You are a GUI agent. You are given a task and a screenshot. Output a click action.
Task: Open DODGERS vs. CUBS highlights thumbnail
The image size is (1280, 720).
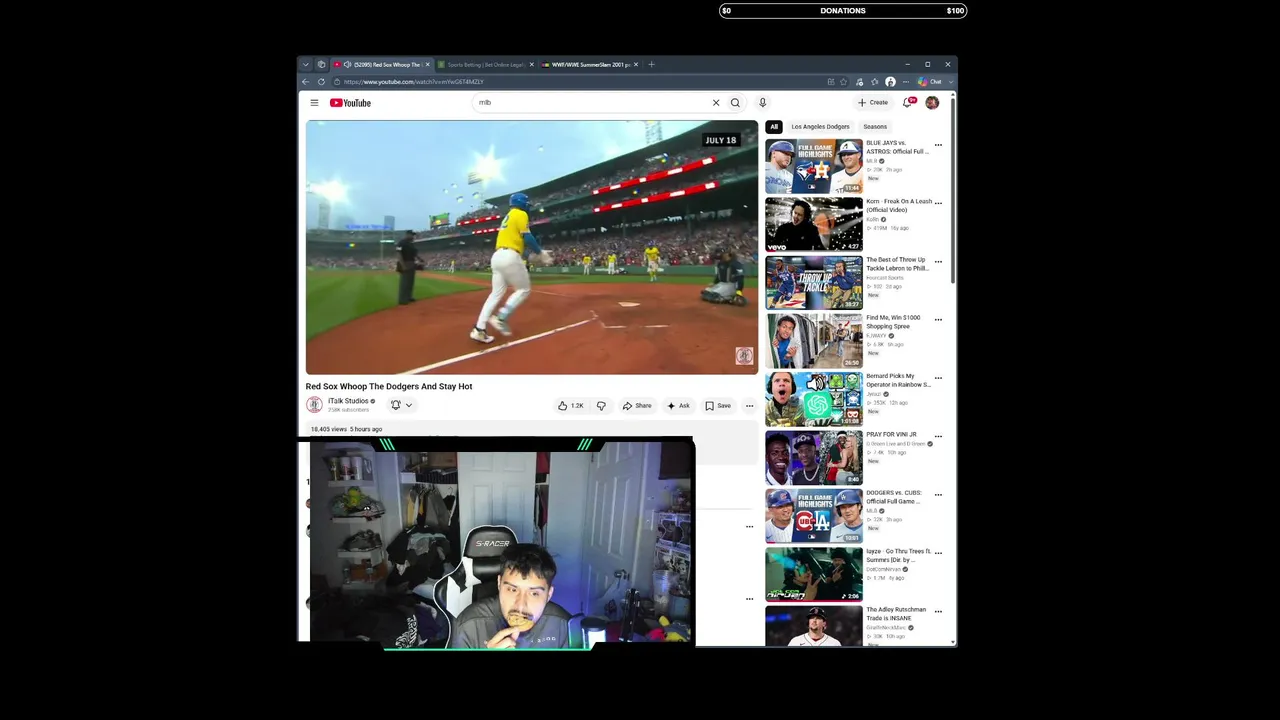tap(814, 516)
